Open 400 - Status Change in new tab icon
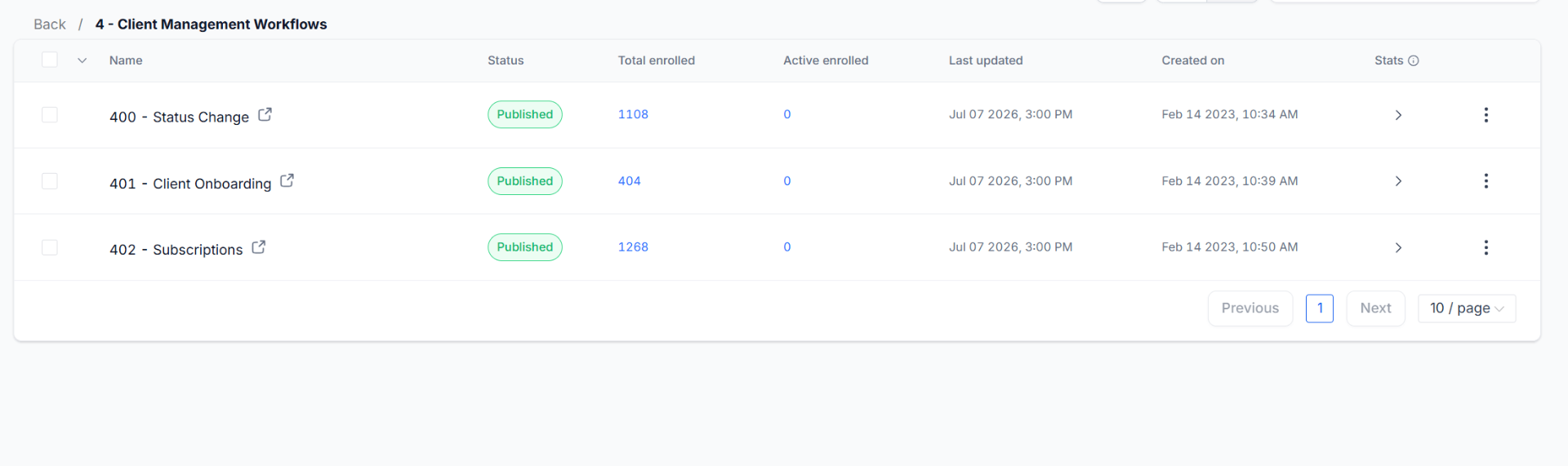The height and width of the screenshot is (466, 1568). (x=265, y=115)
